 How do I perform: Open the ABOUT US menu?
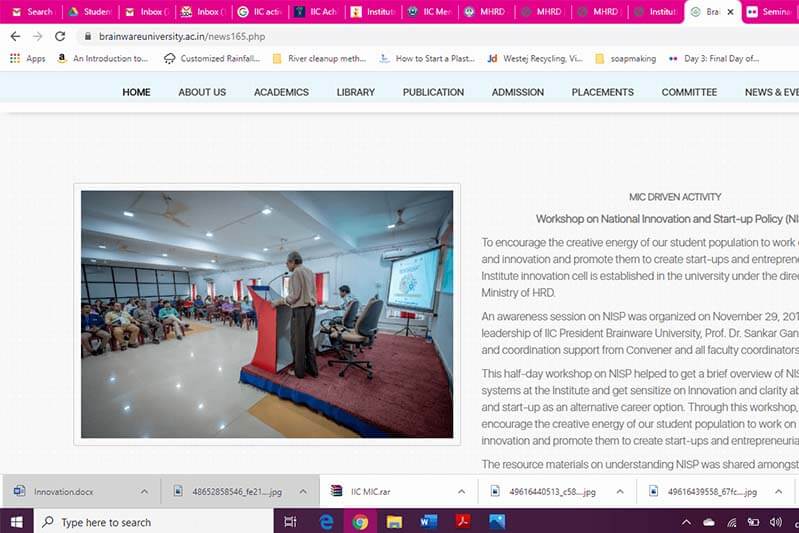(x=202, y=92)
